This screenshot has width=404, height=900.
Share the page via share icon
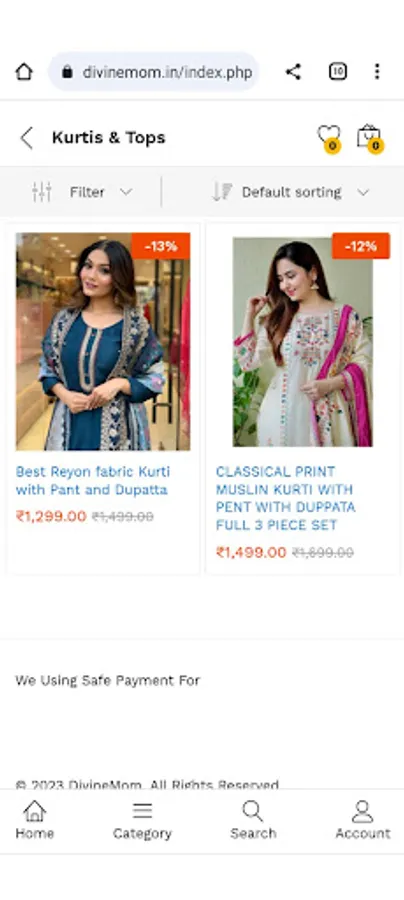point(293,72)
